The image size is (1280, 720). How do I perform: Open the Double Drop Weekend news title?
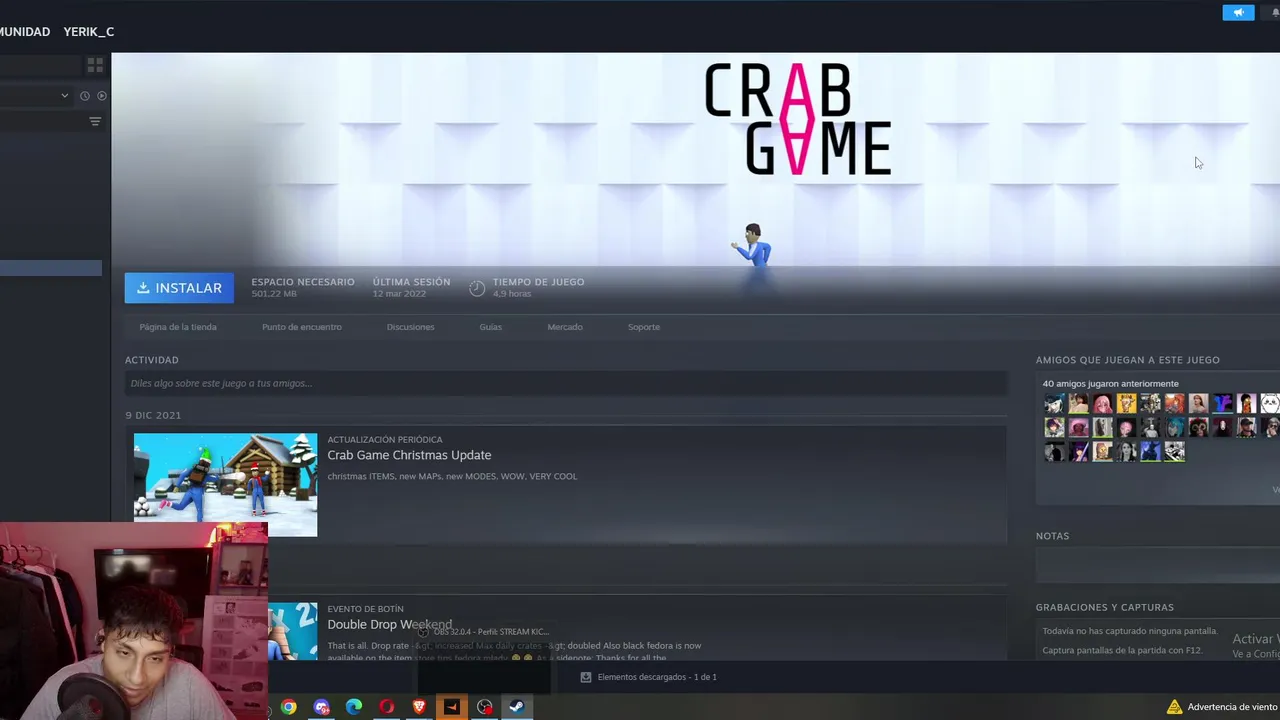(x=389, y=624)
